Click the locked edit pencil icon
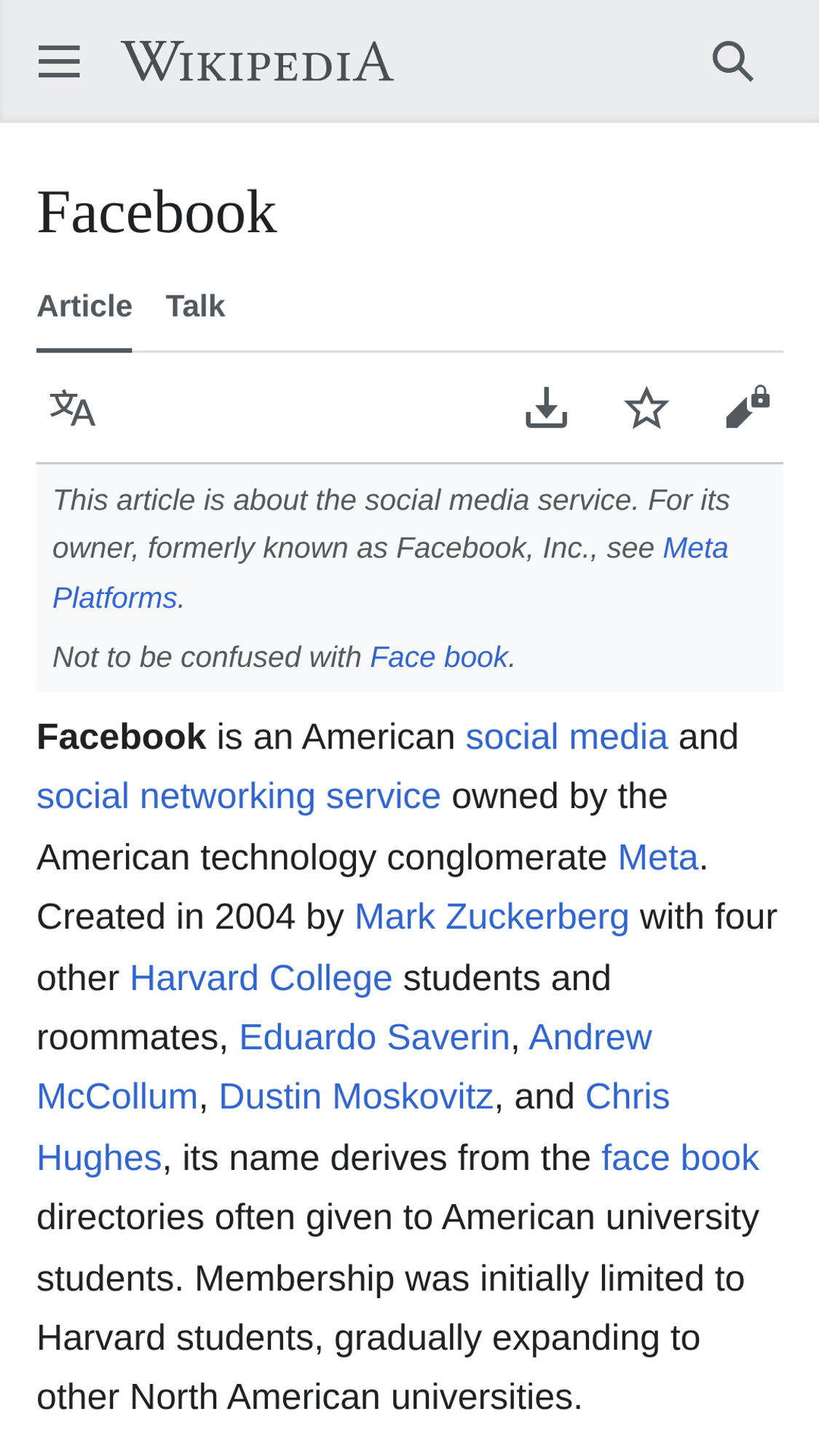This screenshot has height=1456, width=819. tap(748, 407)
